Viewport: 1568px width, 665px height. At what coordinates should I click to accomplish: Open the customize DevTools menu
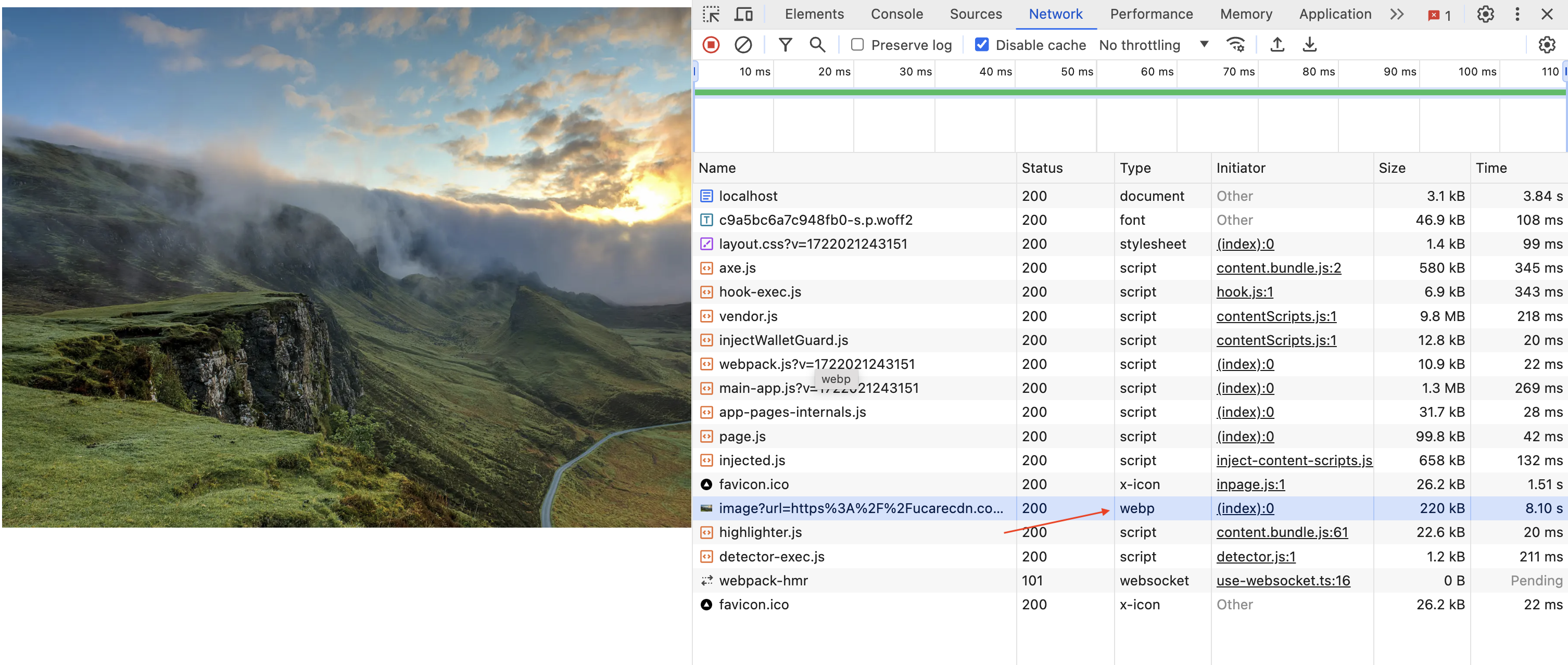point(1517,14)
